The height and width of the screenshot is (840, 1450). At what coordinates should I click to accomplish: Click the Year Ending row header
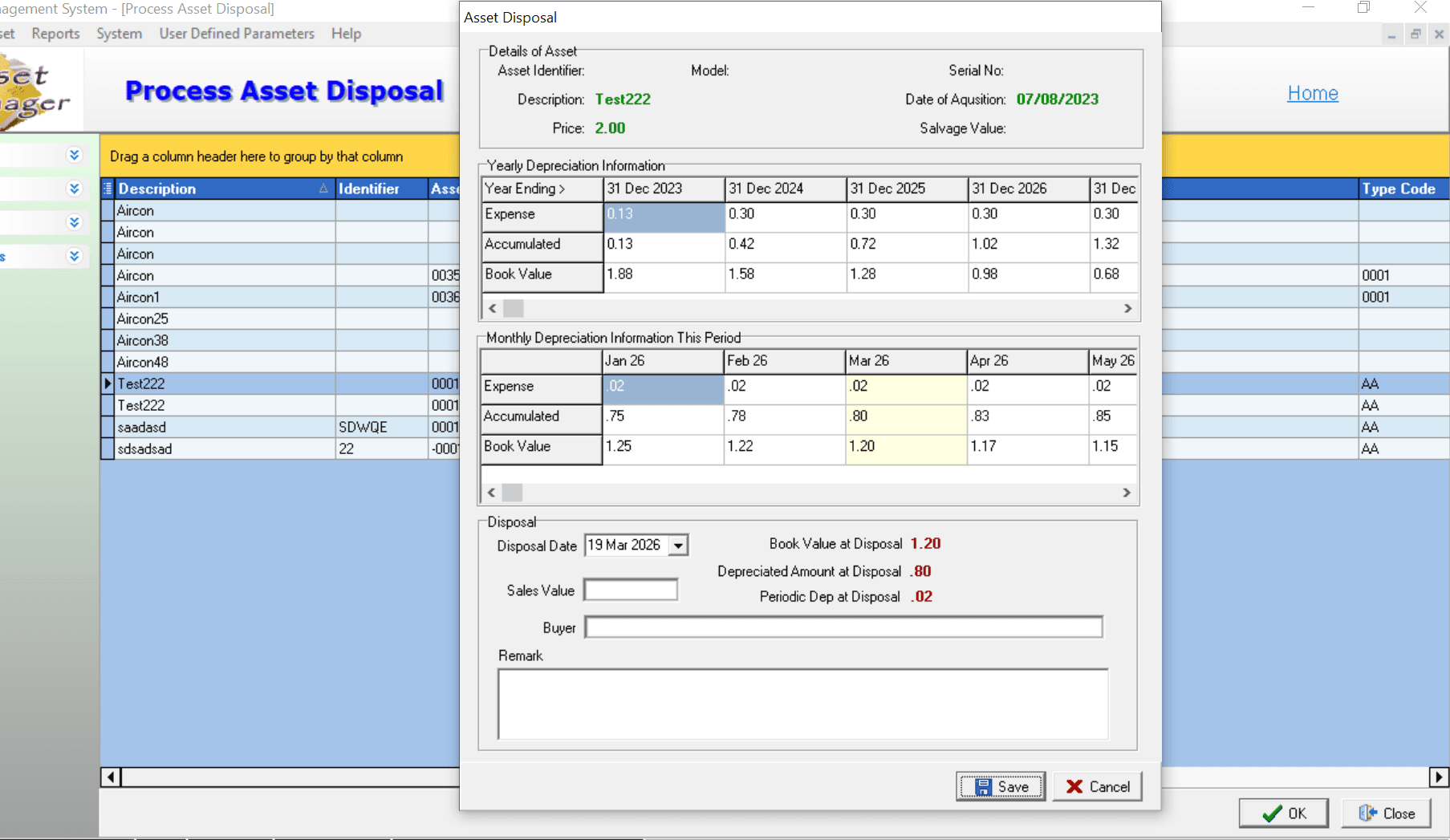542,189
